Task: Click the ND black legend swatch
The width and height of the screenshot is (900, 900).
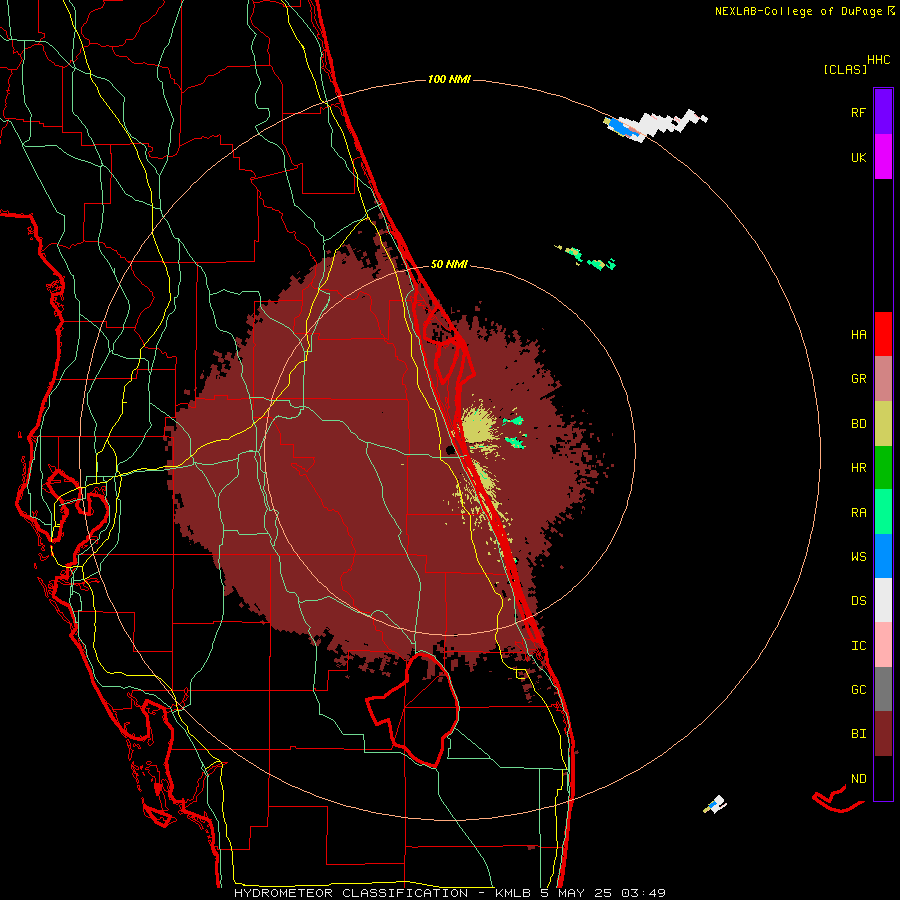Action: coord(883,778)
